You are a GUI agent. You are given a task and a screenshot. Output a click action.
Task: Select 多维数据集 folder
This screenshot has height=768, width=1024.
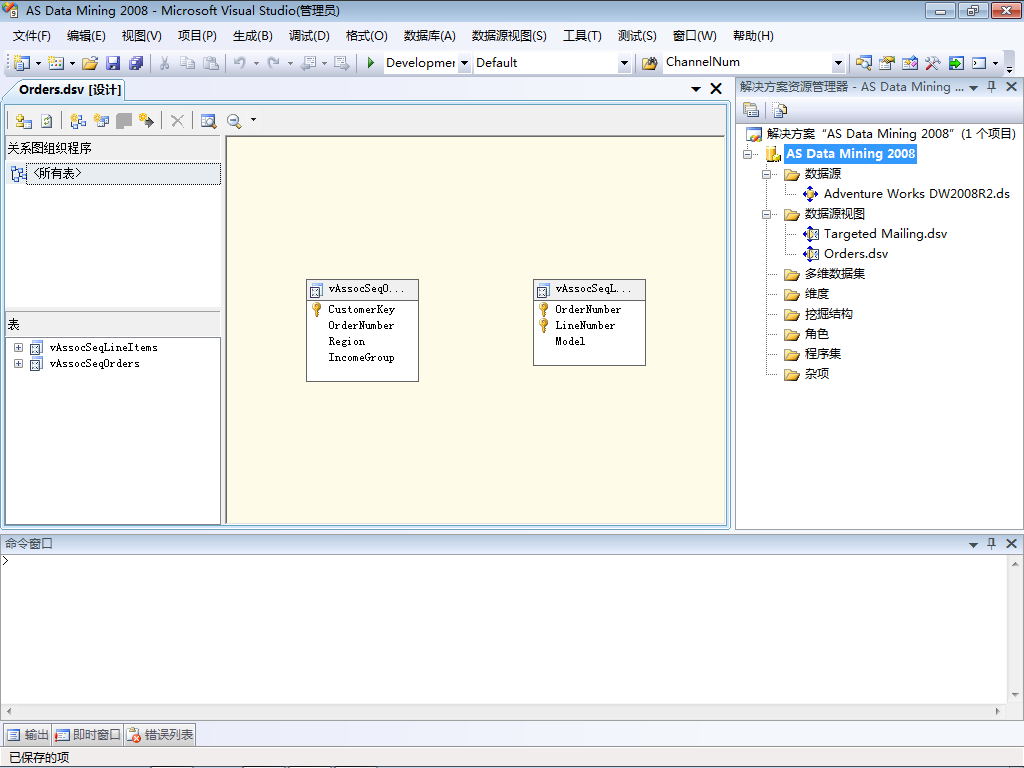pyautogui.click(x=835, y=274)
